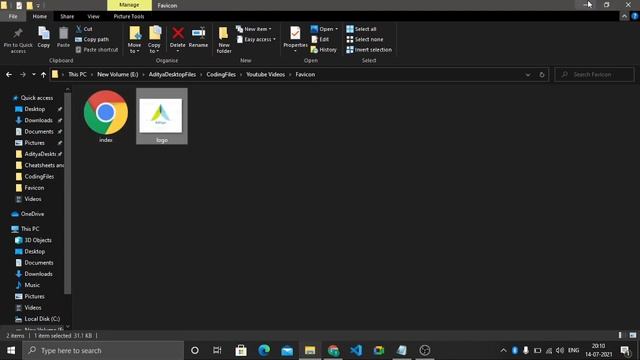640x360 pixels.
Task: Expand address bar history dropdown
Action: tap(528, 75)
